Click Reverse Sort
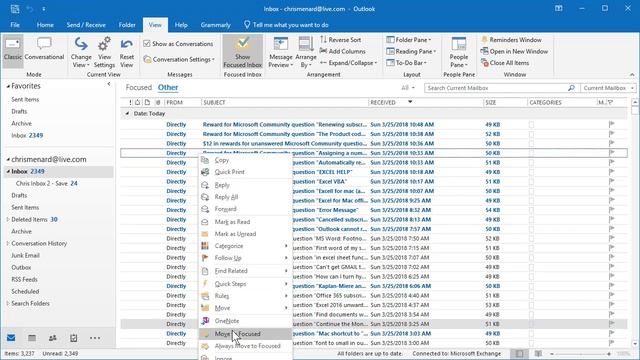Screen dimensions: 640x360 [x=340, y=40]
